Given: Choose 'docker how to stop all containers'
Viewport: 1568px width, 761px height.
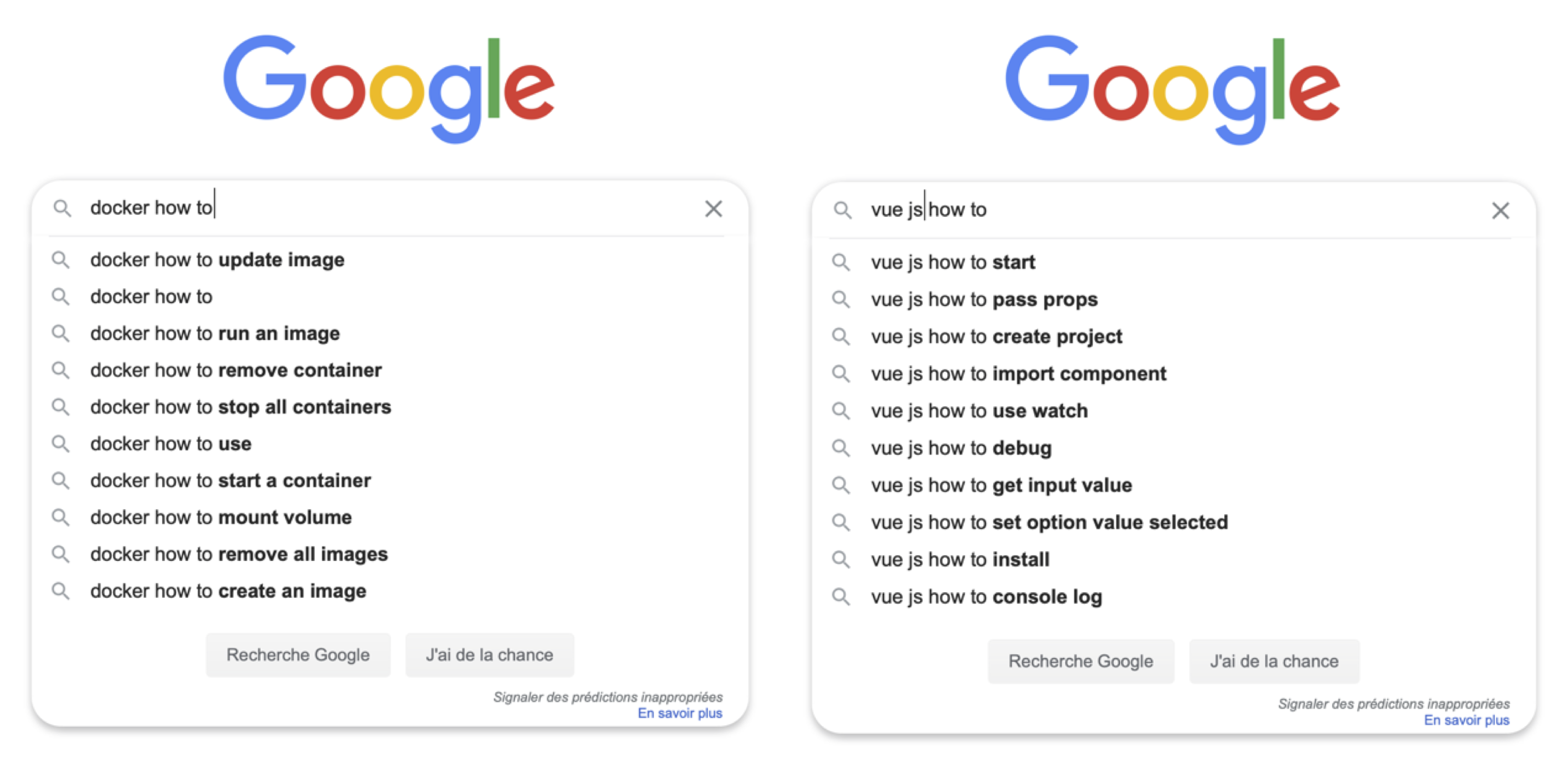Looking at the screenshot, I should (x=390, y=407).
